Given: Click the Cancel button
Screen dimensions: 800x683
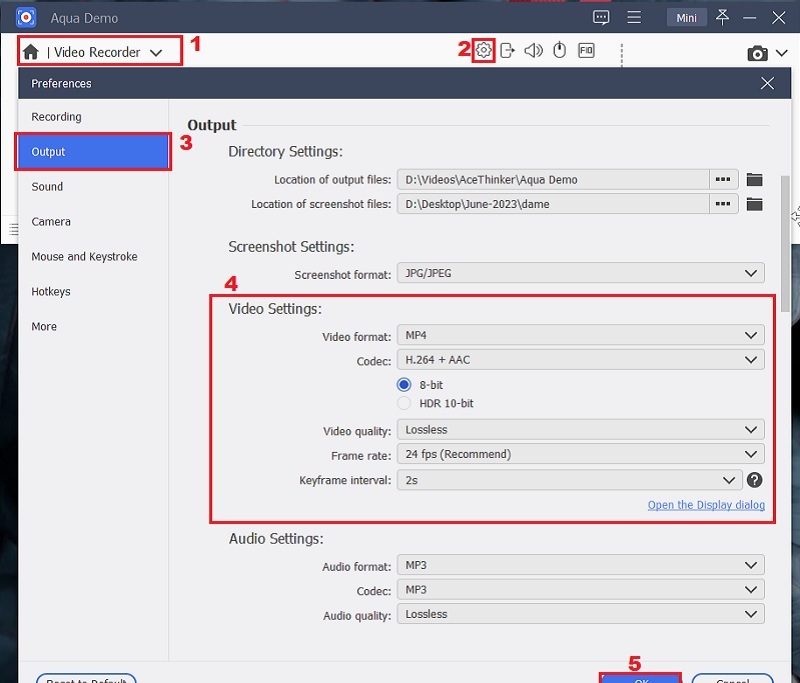Looking at the screenshot, I should (733, 679).
